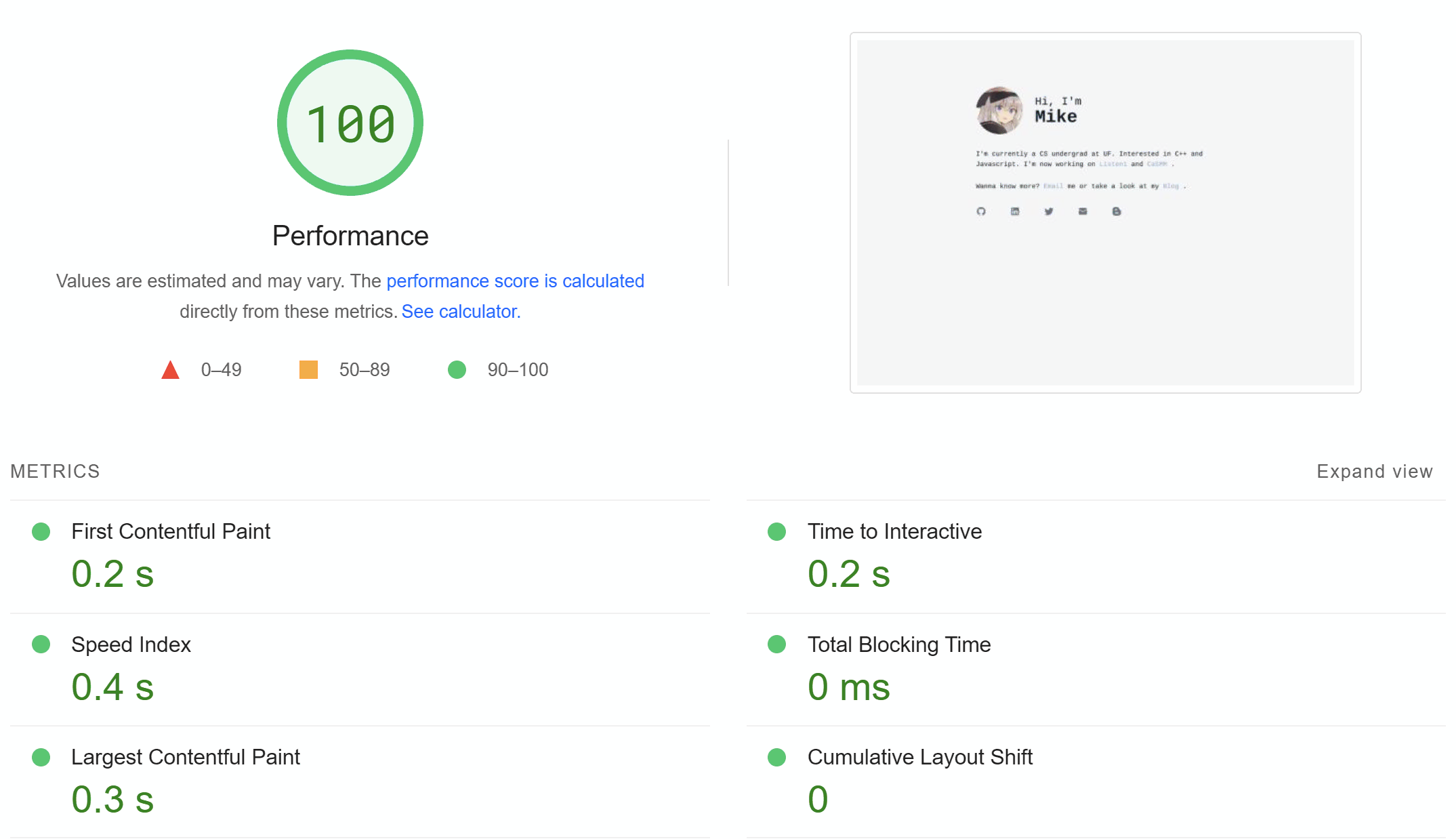This screenshot has width=1456, height=839.
Task: Open the final page screenshot thumbnail
Action: tap(1105, 213)
